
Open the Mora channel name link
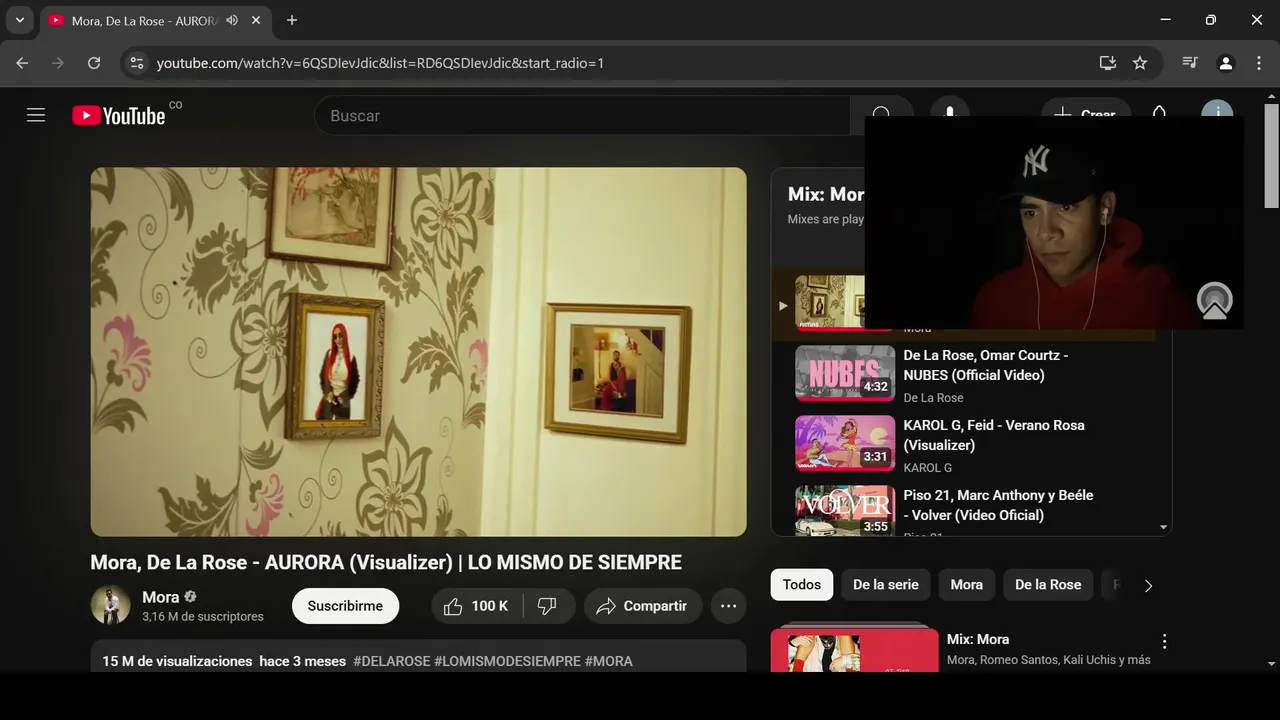(x=160, y=597)
